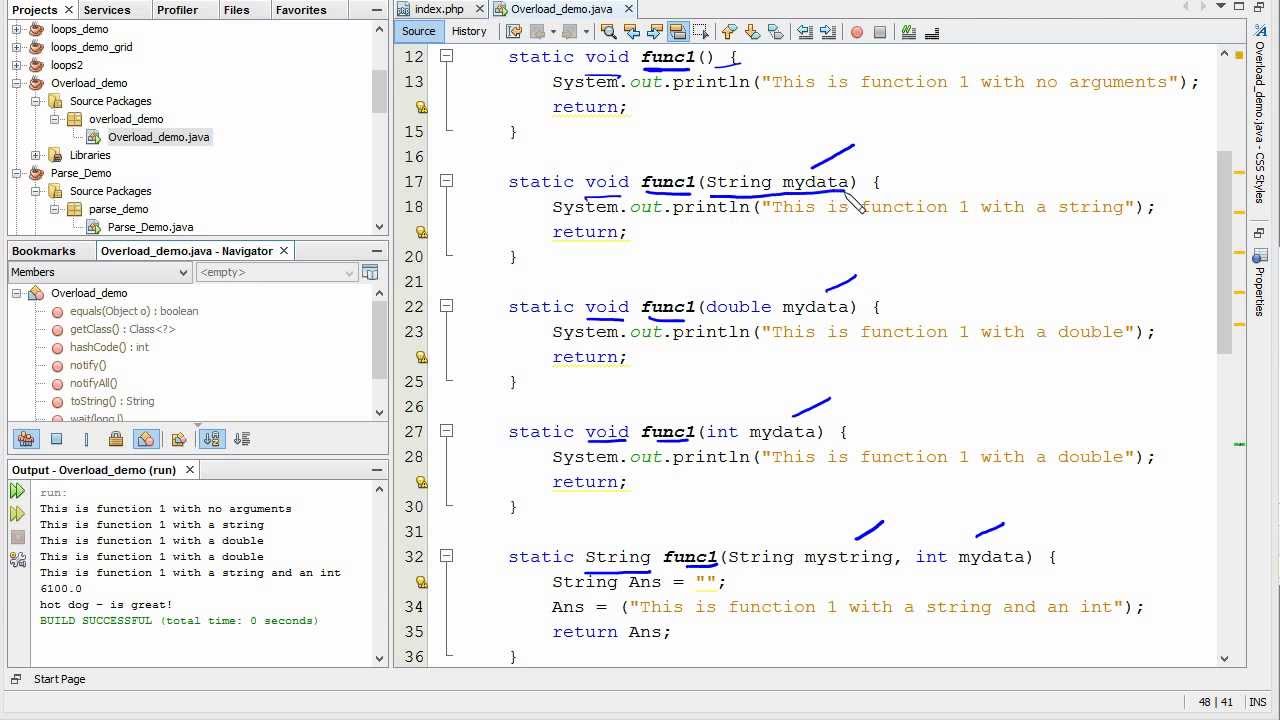Screen dimensions: 1280x720
Task: Click Sort by Source icon in Navigator
Action: pyautogui.click(x=242, y=439)
